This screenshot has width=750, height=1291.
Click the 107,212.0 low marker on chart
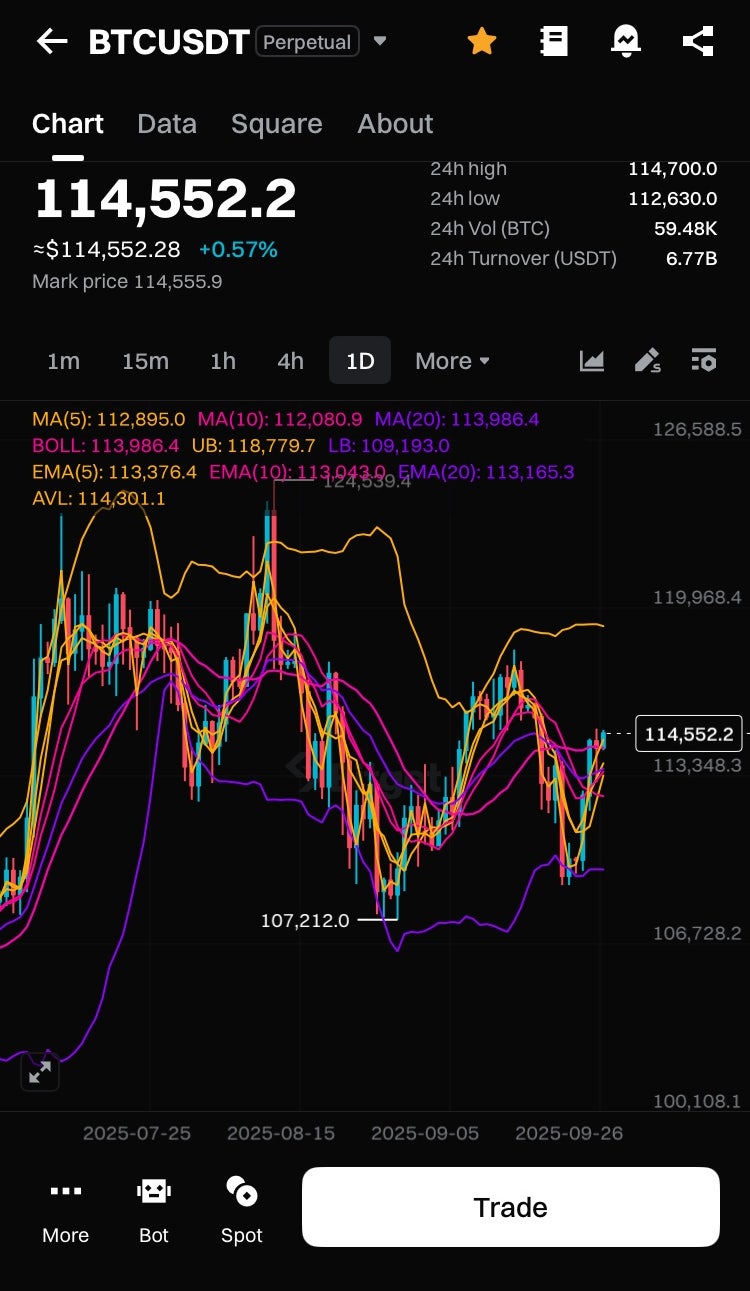(x=305, y=920)
